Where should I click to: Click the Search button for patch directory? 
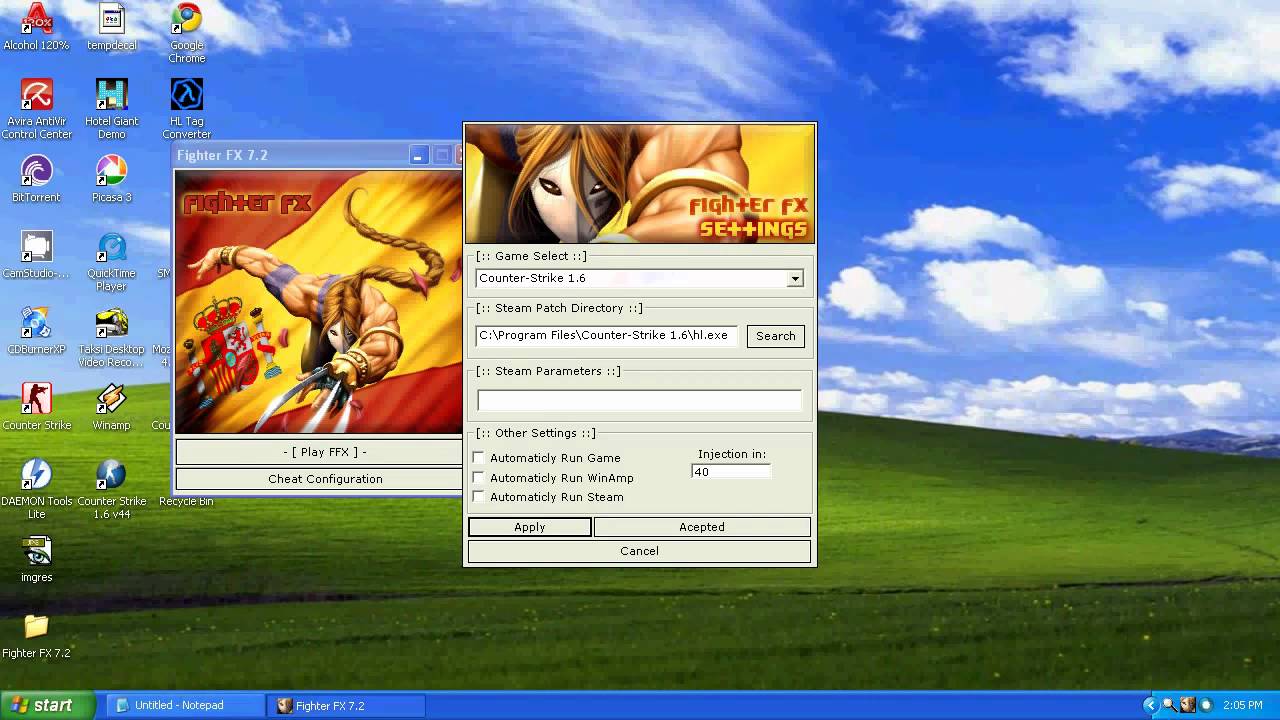775,336
